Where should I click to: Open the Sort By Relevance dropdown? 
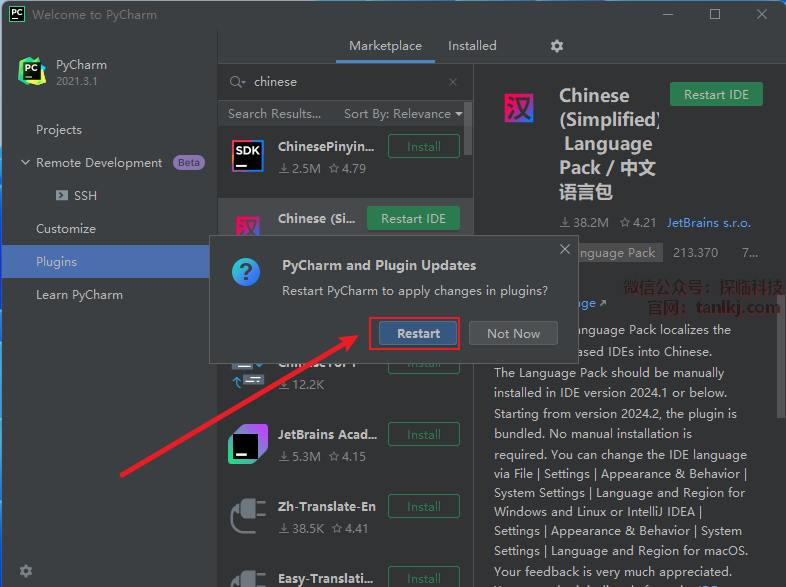click(403, 114)
